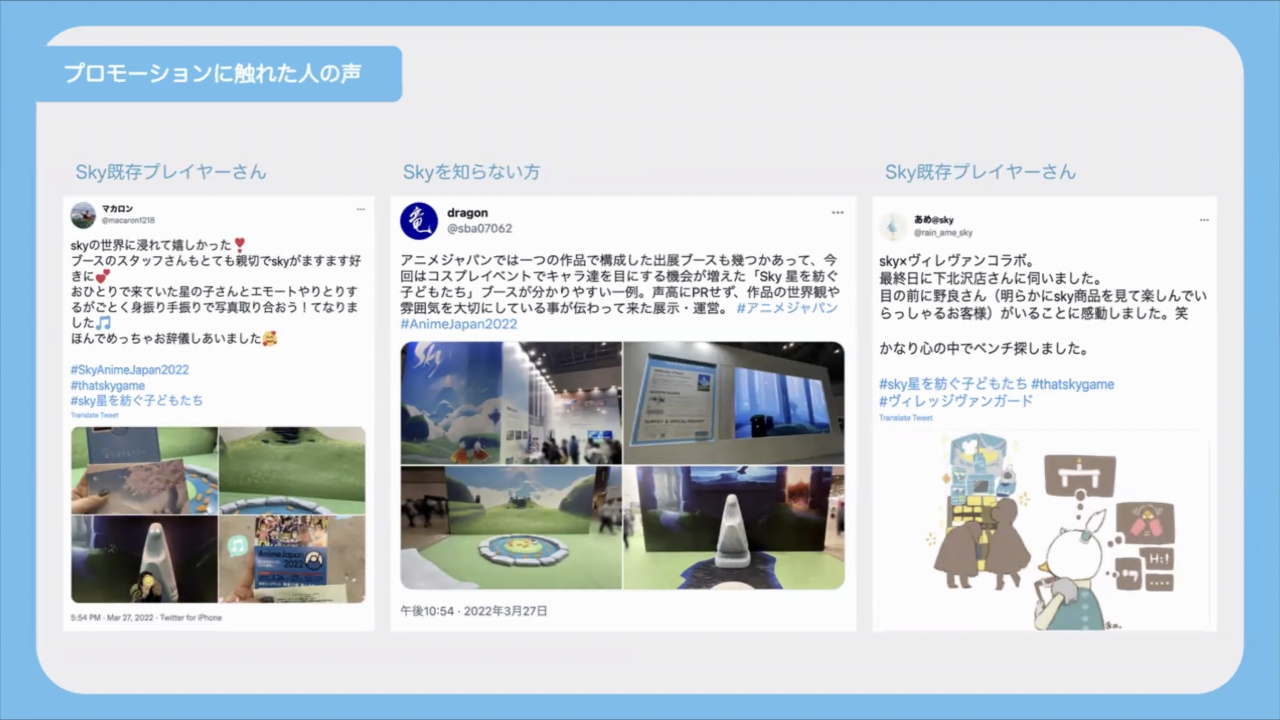The image size is (1280, 720).
Task: Click the dragon account's blue avatar
Action: [x=419, y=221]
